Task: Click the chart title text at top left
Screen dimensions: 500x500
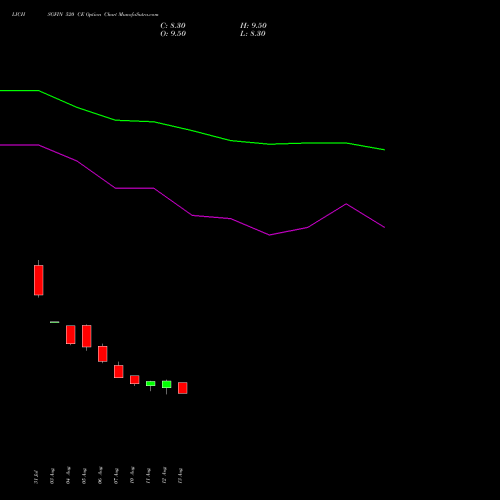Action: point(85,14)
